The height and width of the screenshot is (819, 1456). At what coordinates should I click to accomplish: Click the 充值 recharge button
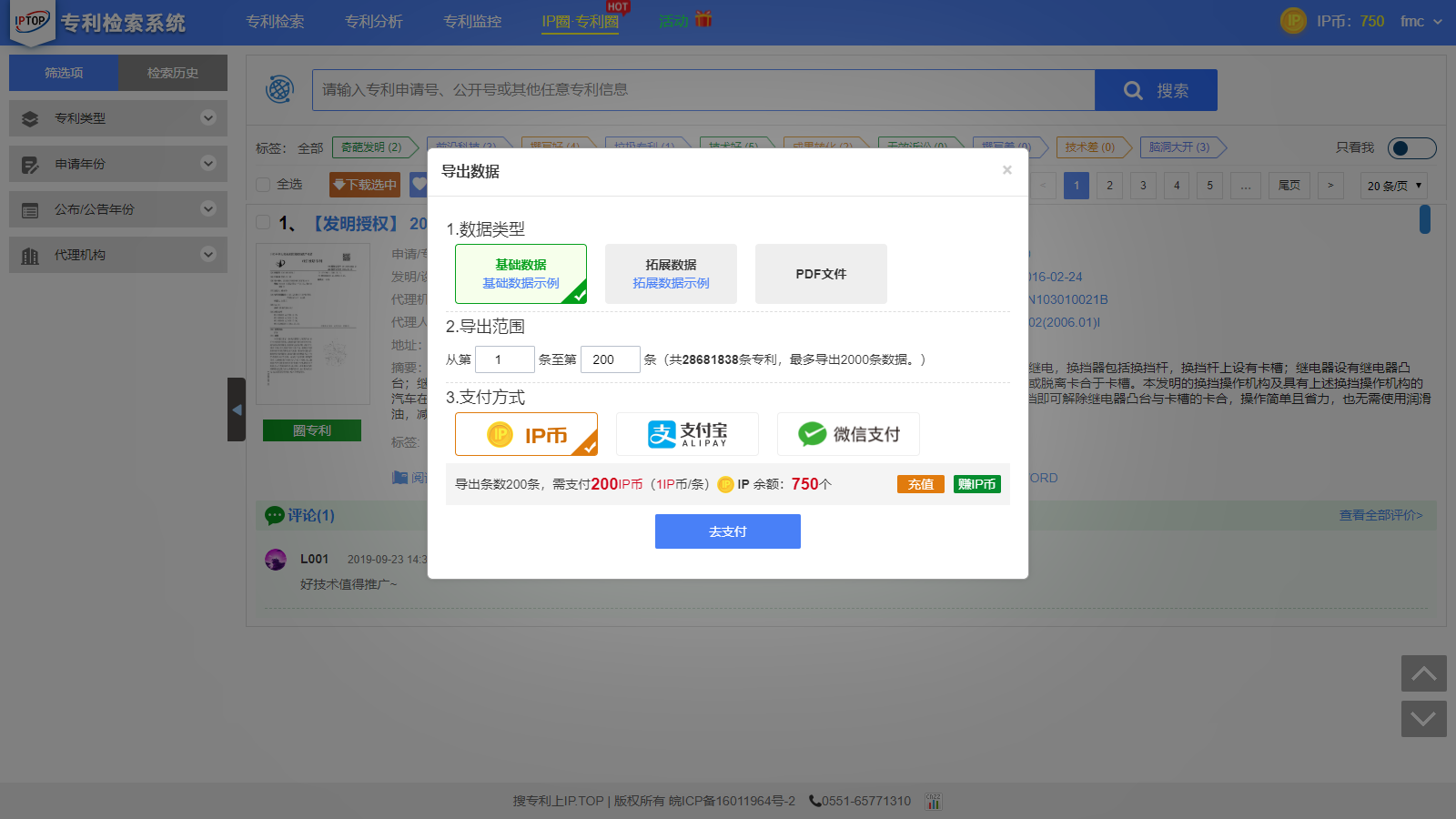pyautogui.click(x=920, y=484)
